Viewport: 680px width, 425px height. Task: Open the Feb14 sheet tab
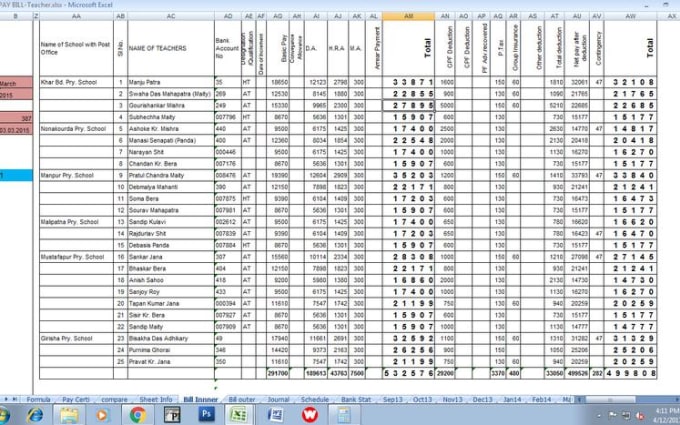(x=542, y=399)
